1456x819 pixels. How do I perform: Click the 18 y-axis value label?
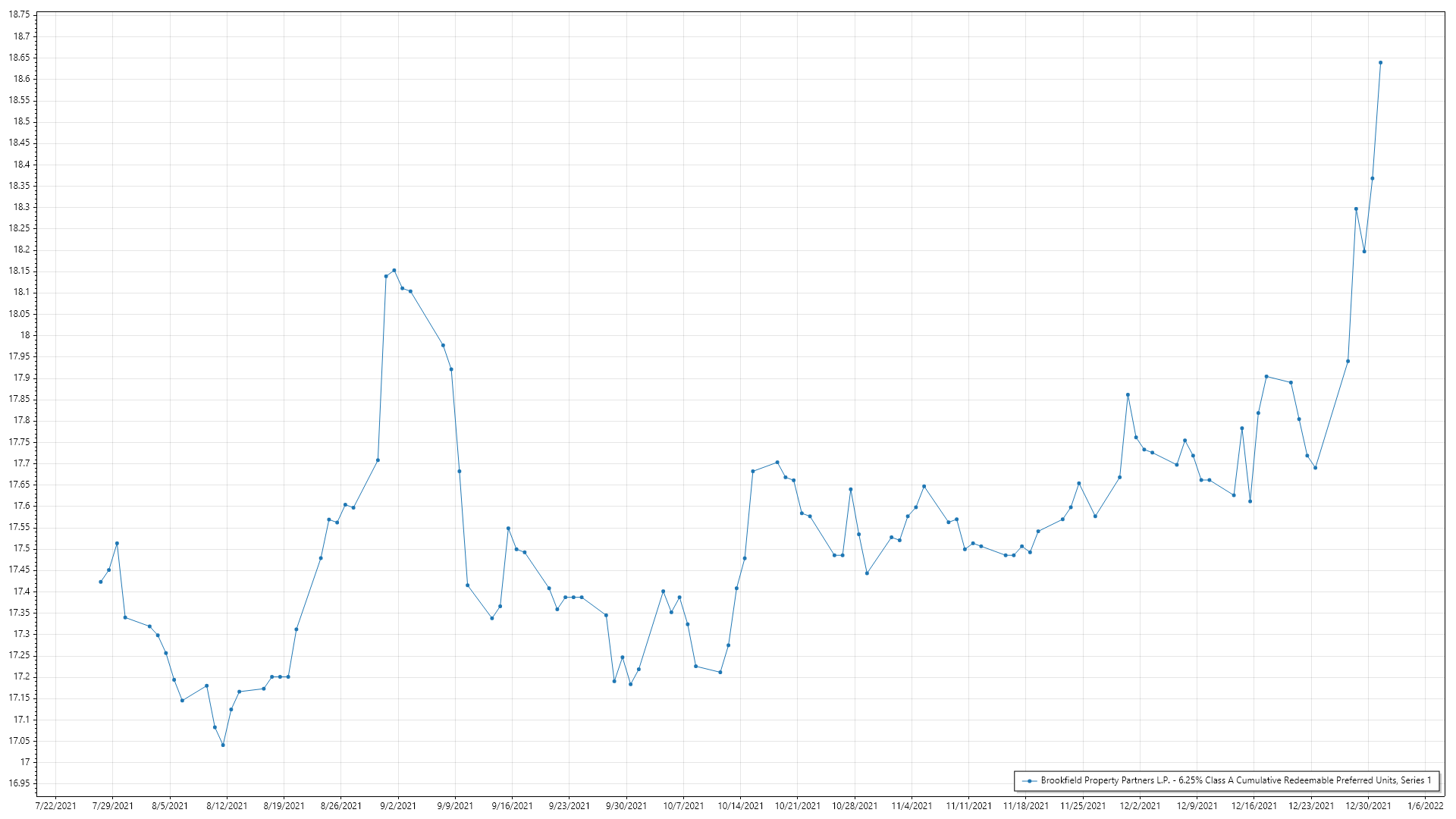click(25, 335)
